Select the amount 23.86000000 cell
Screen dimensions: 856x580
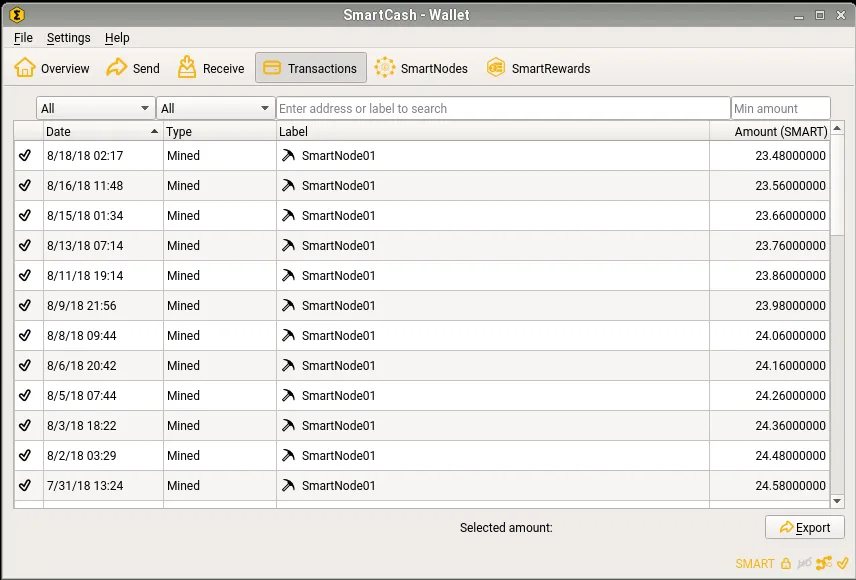[769, 276]
